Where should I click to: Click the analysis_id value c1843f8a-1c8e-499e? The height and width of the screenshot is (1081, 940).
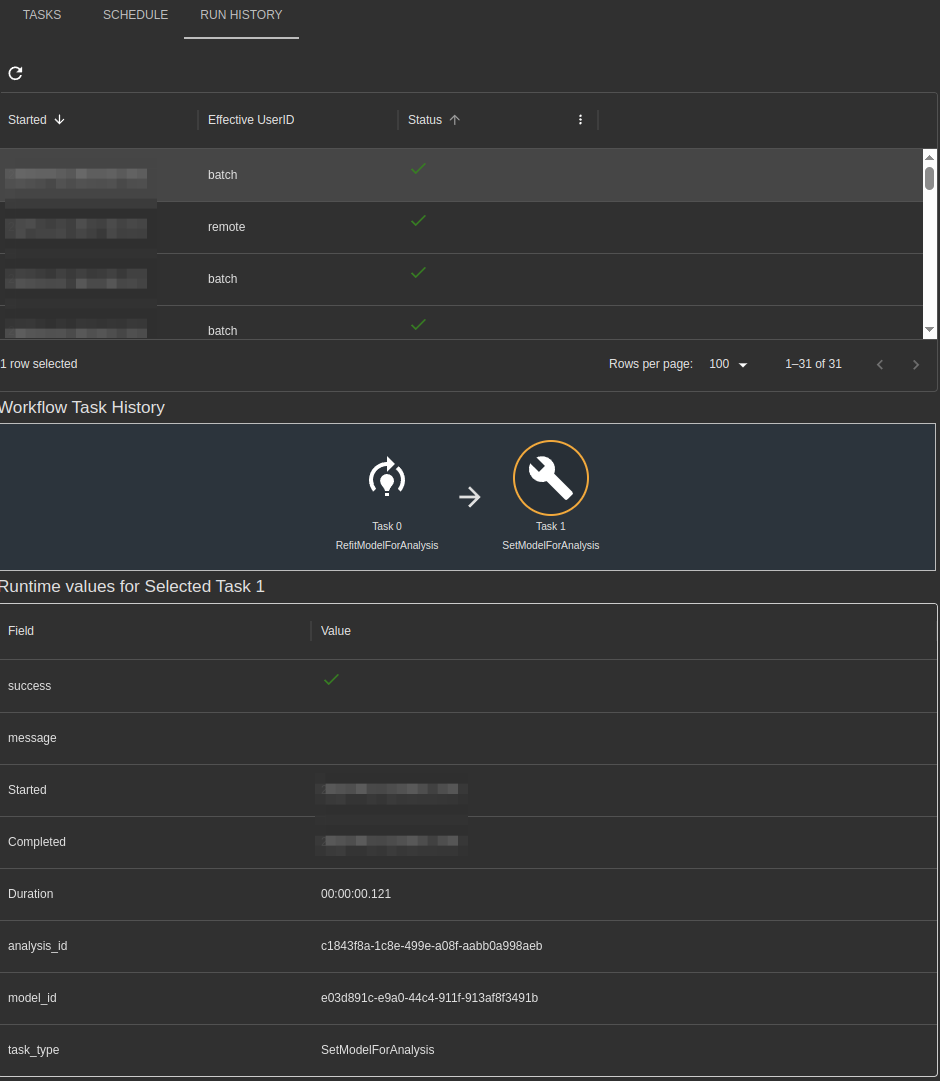(x=432, y=946)
